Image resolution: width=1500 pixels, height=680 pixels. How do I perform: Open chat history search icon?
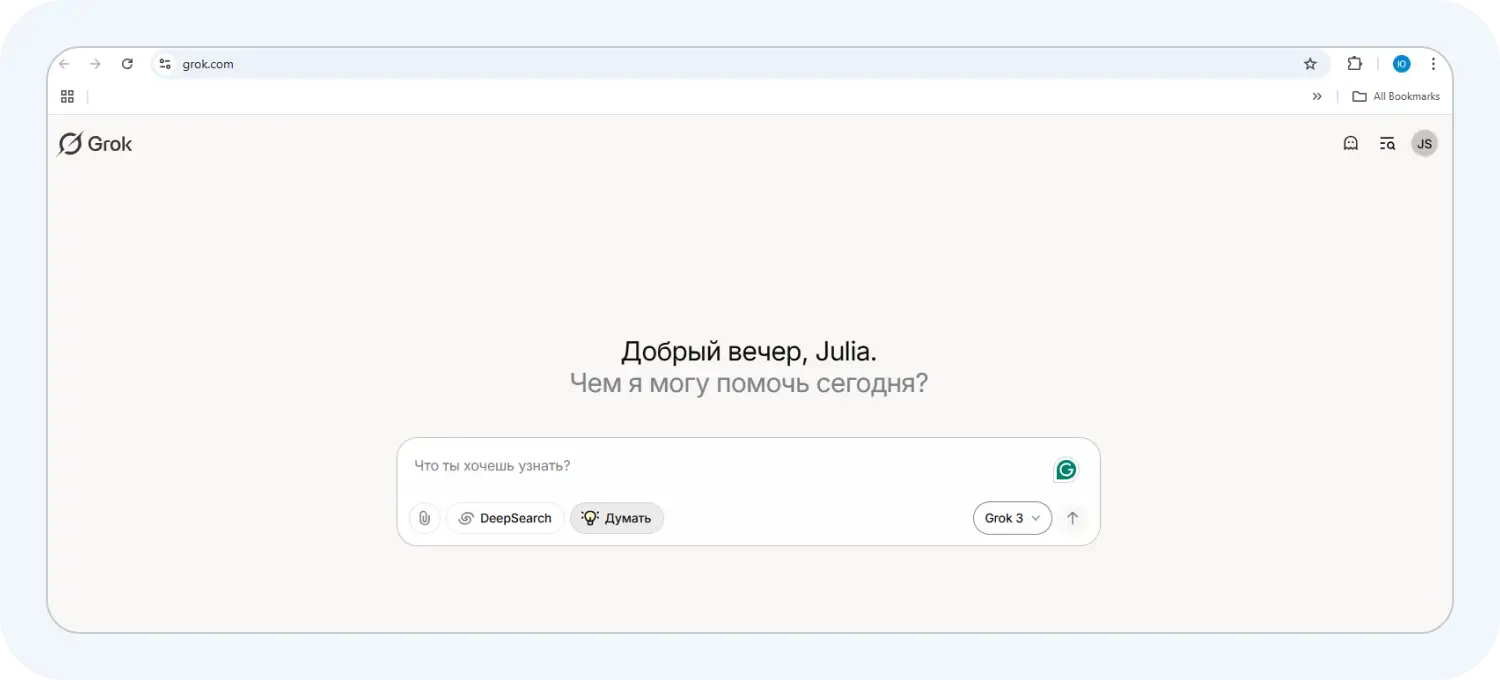[1387, 143]
